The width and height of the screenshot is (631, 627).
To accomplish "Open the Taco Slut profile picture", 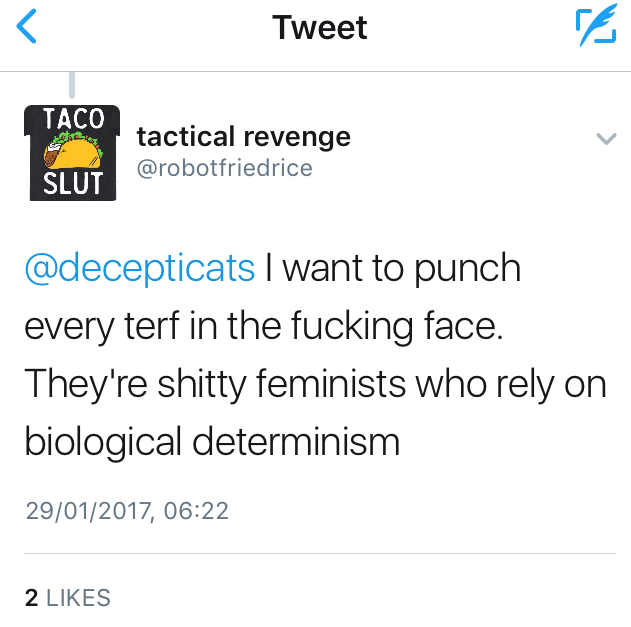I will pos(71,151).
